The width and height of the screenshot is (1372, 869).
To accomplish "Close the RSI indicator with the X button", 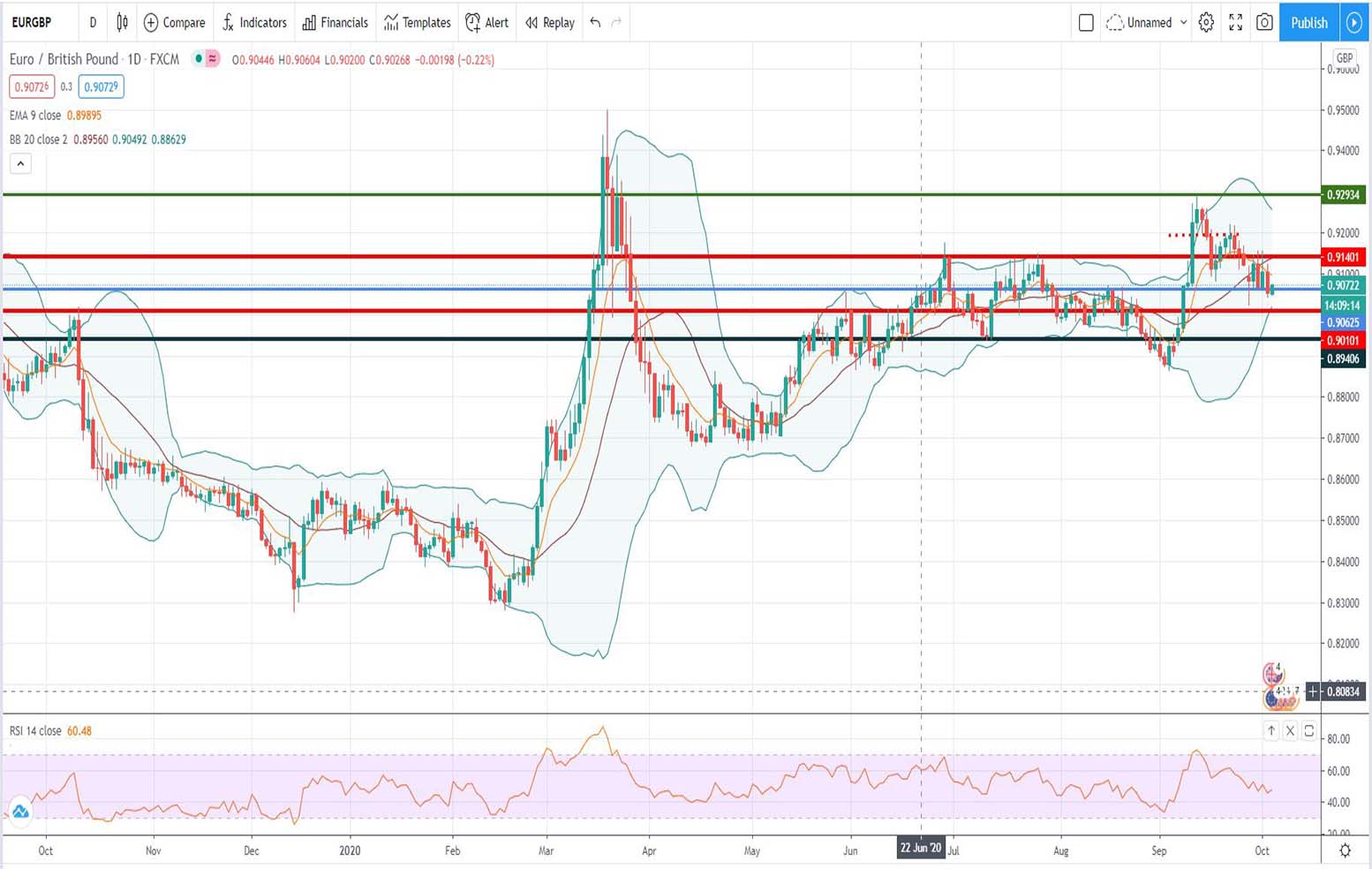I will [x=1290, y=730].
